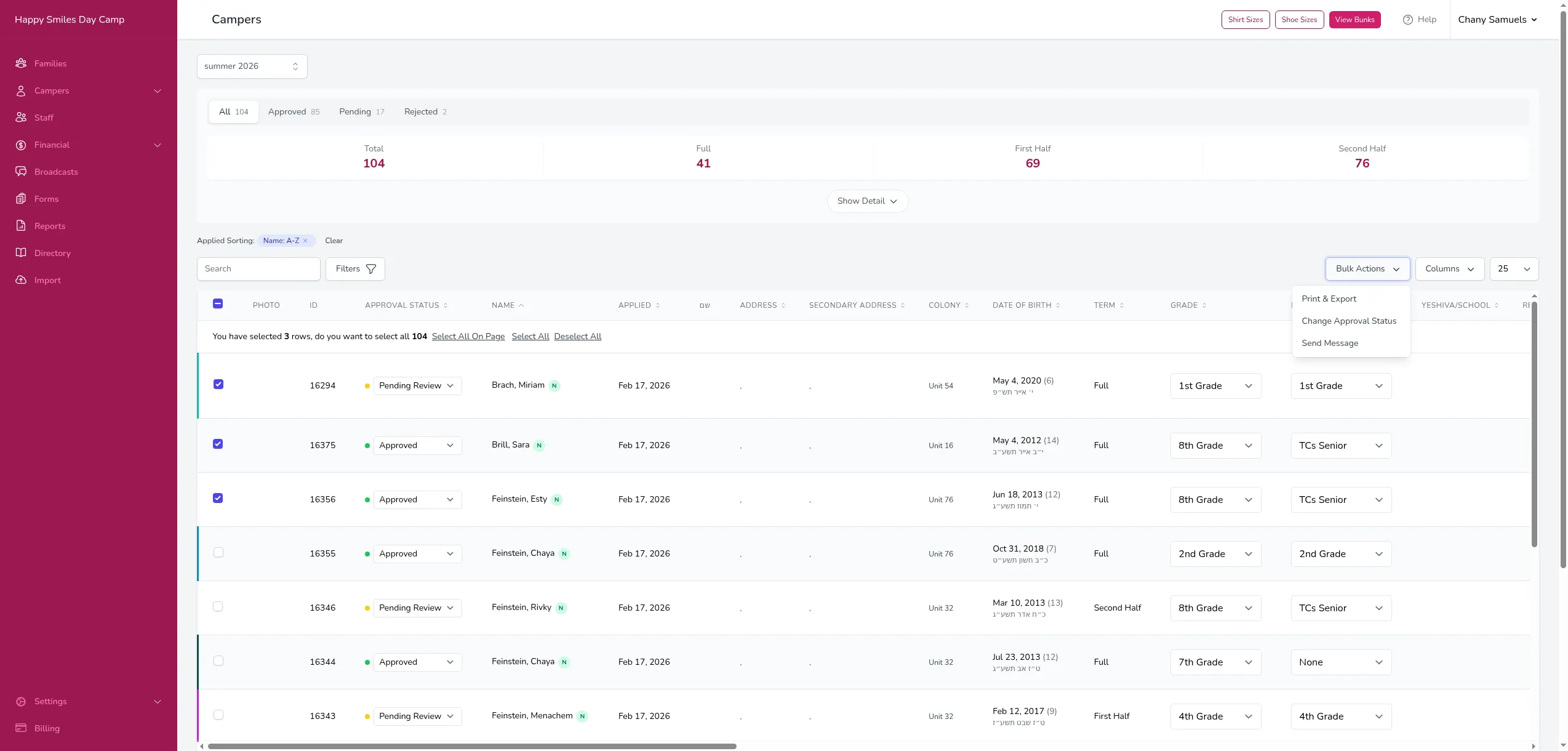1568x751 pixels.
Task: Click the Select All On Page link
Action: (x=468, y=337)
